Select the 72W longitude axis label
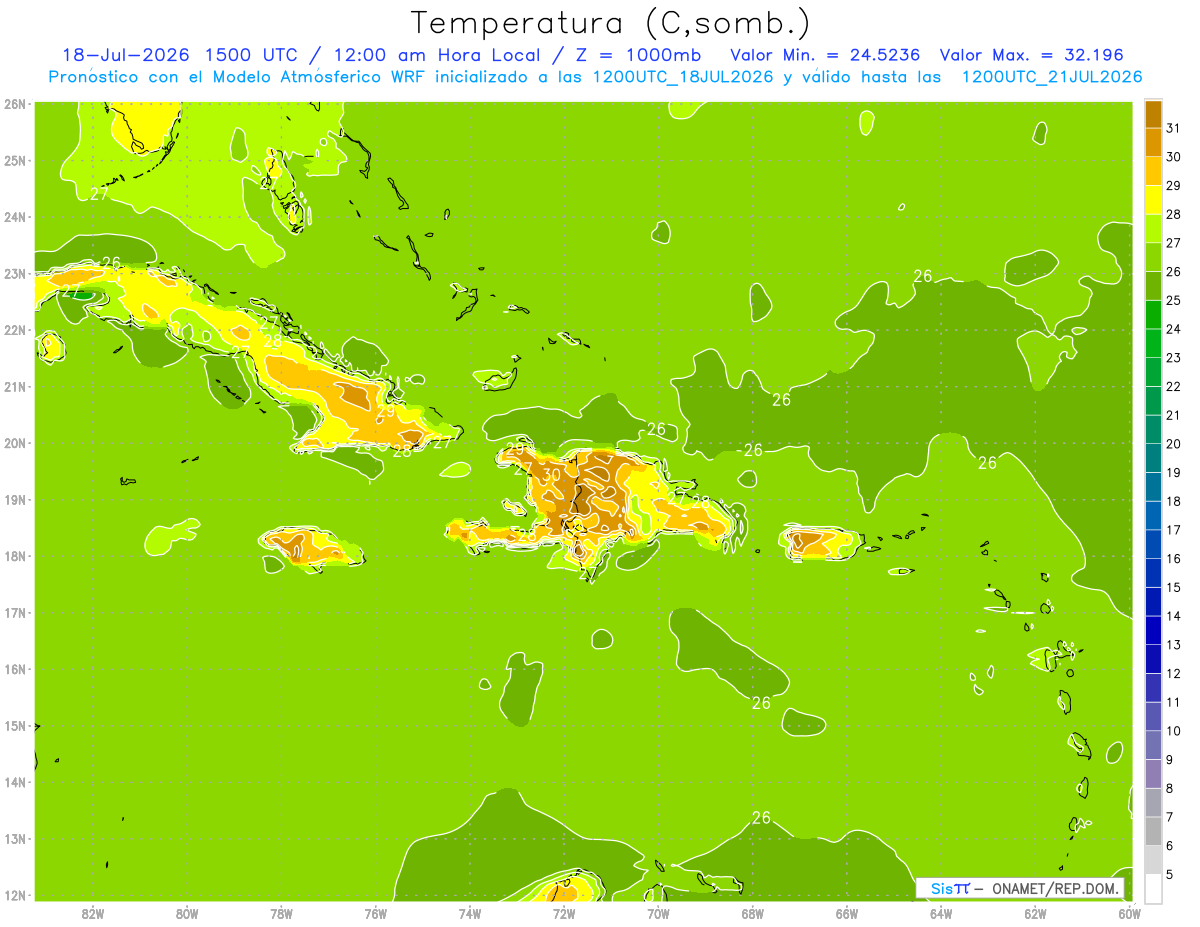 pos(564,913)
